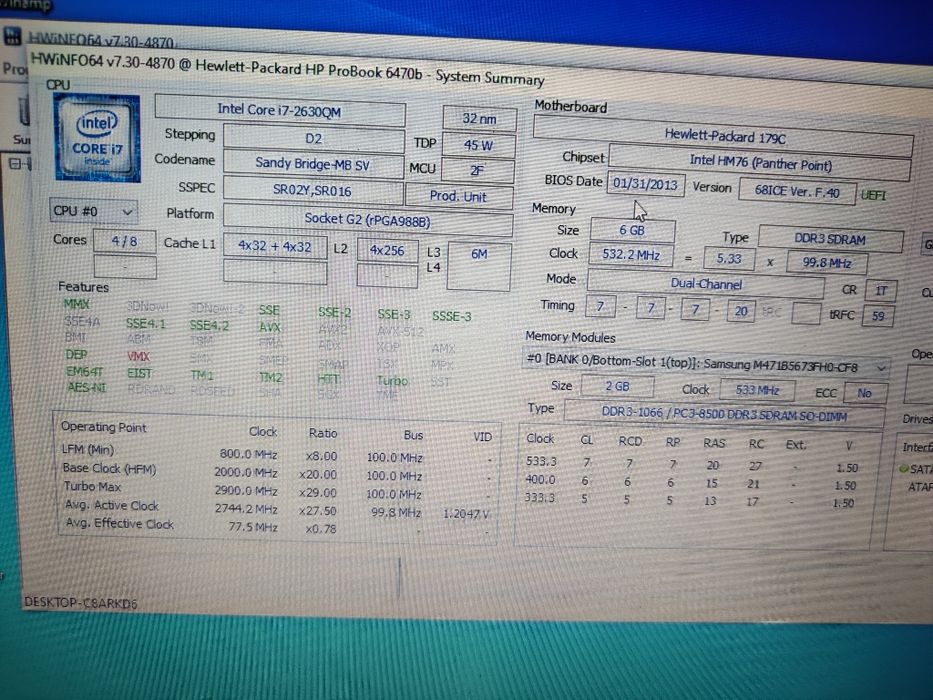The image size is (933, 700).
Task: Click the HWiNFO64 app icon in background title bar
Action: (12, 36)
